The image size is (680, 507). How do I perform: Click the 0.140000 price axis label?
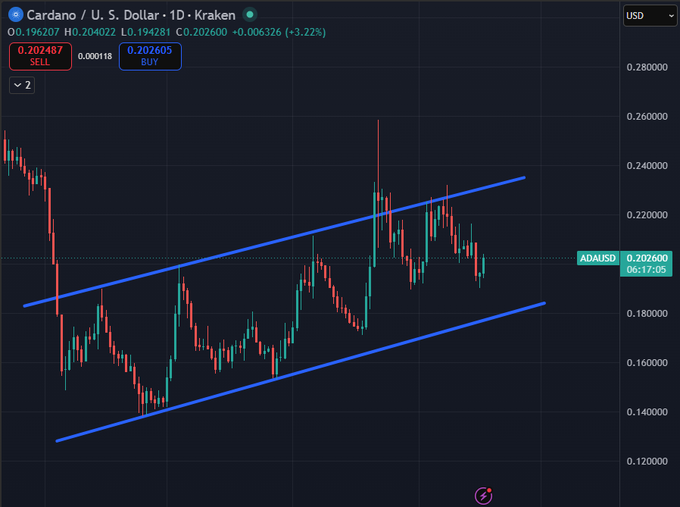[647, 412]
